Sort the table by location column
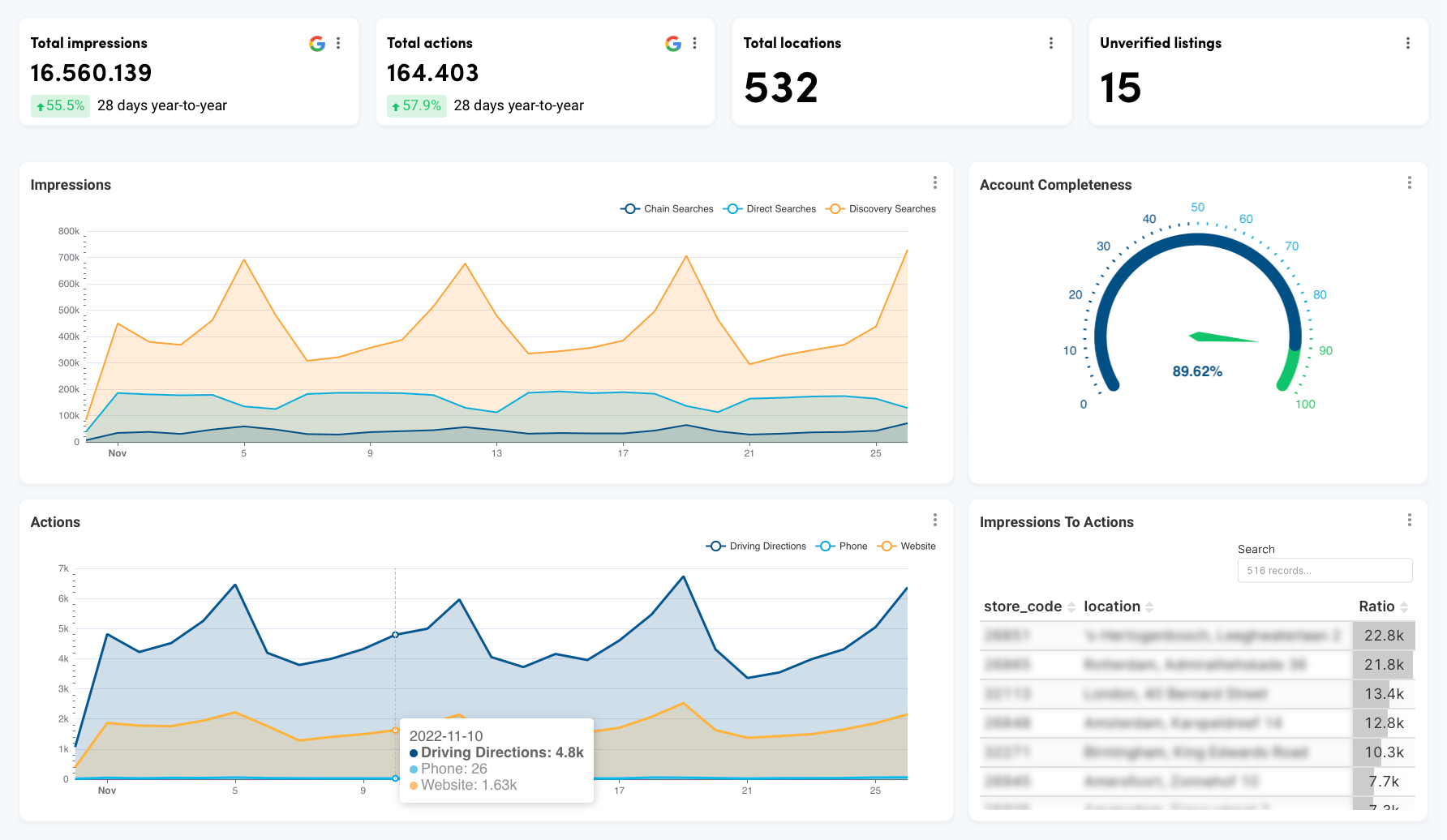 [1111, 606]
